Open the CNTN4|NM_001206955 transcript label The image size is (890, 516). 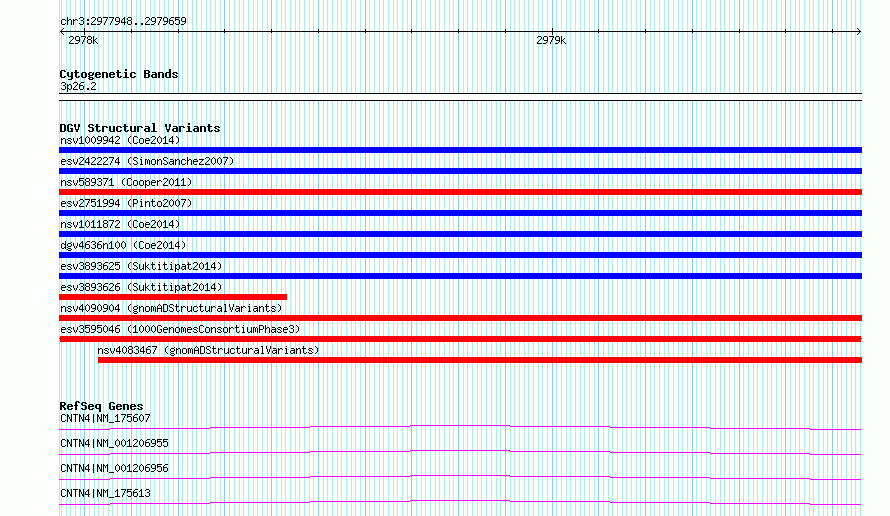tap(114, 443)
